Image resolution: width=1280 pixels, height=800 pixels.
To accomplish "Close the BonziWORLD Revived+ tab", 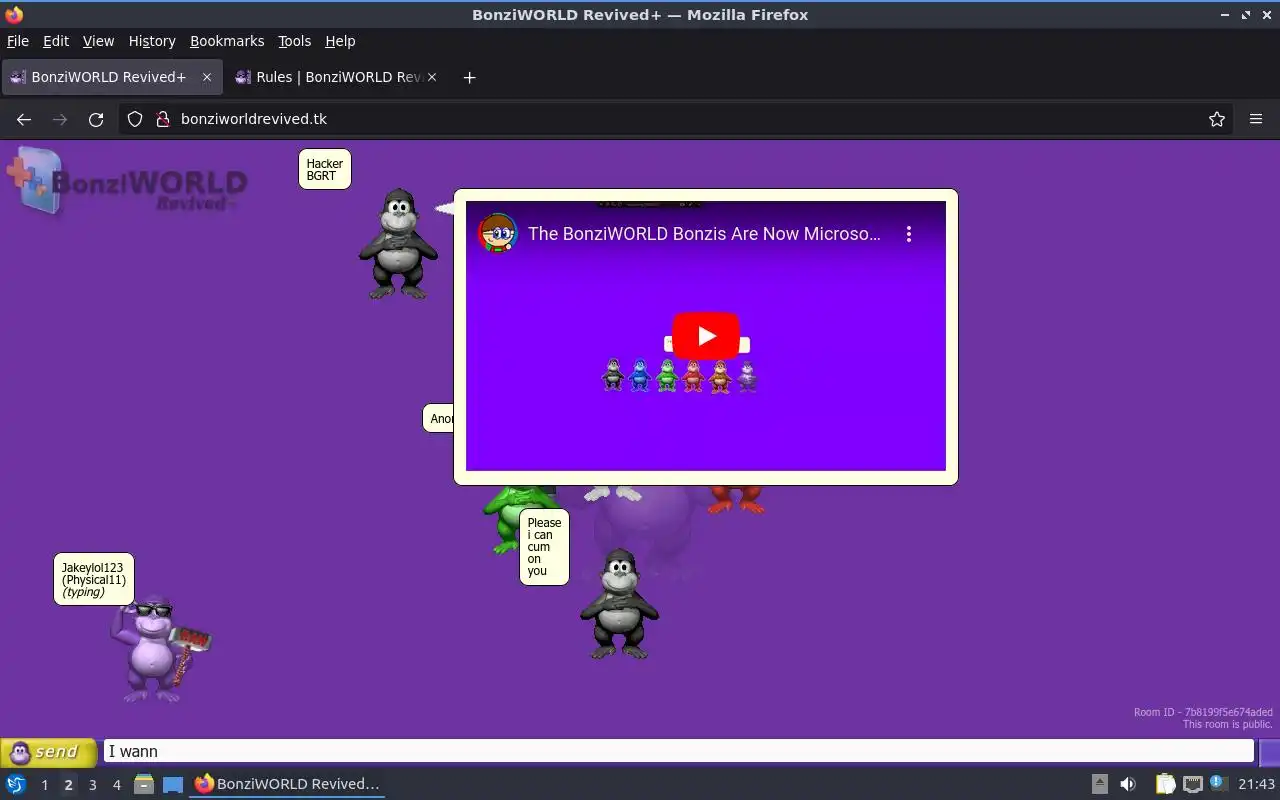I will [207, 77].
